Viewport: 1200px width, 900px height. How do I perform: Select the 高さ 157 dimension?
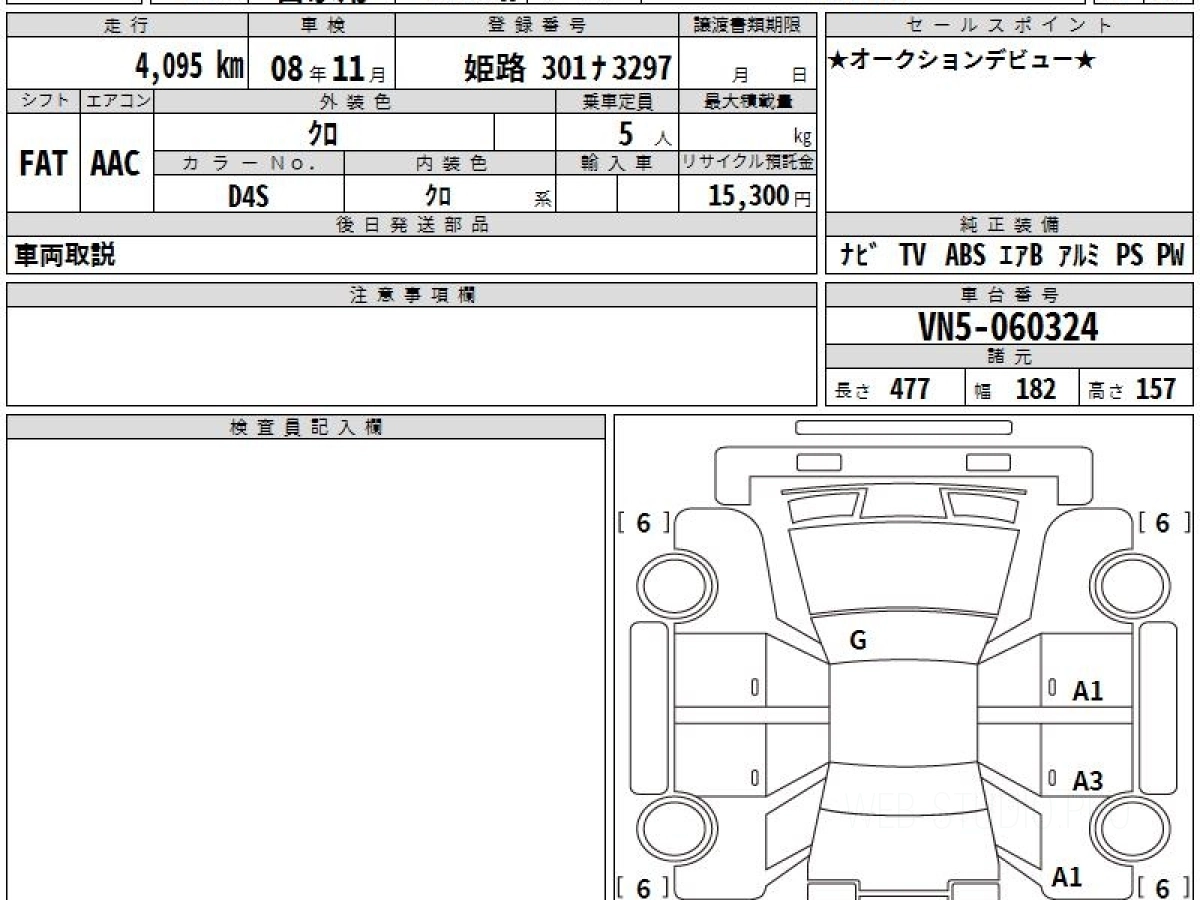point(1132,389)
